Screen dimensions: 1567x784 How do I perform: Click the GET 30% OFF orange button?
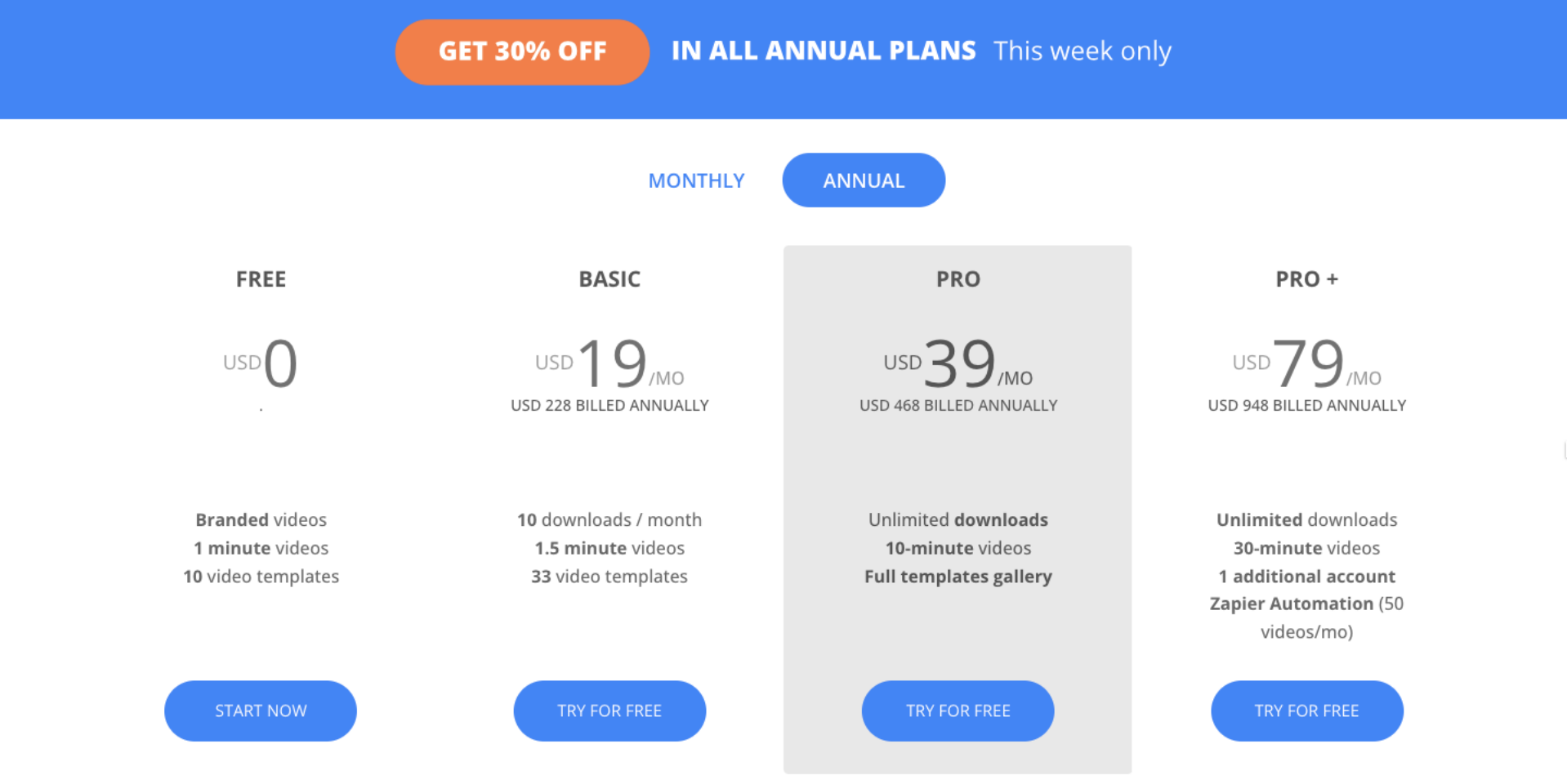[x=522, y=51]
